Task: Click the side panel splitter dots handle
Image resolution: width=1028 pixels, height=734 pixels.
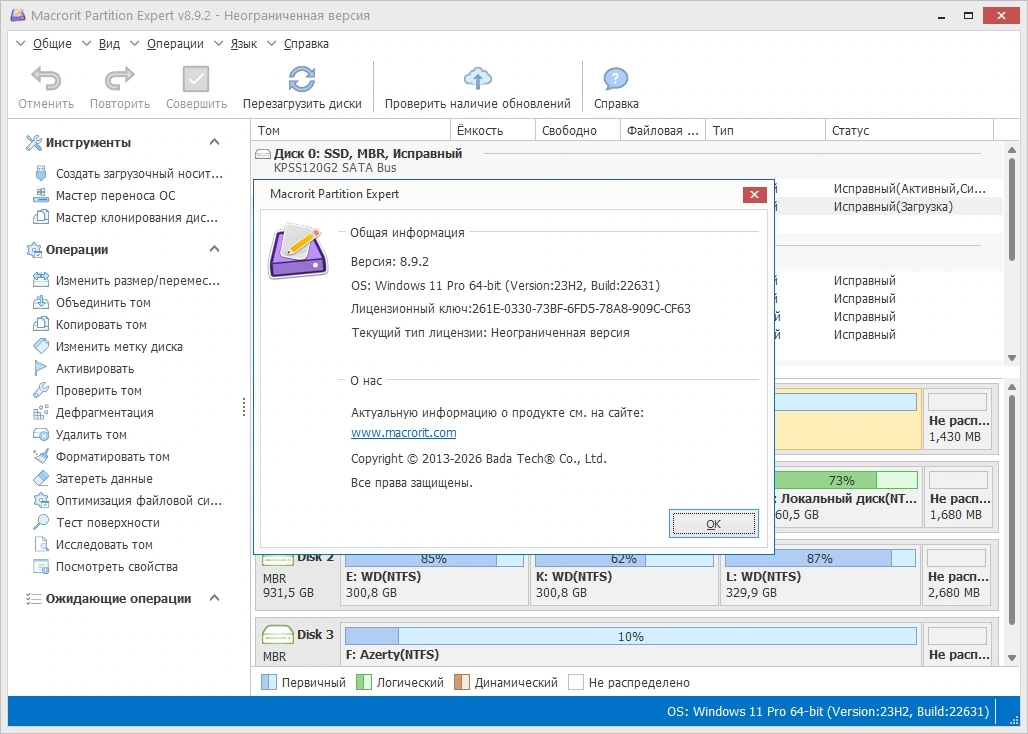Action: click(x=244, y=407)
